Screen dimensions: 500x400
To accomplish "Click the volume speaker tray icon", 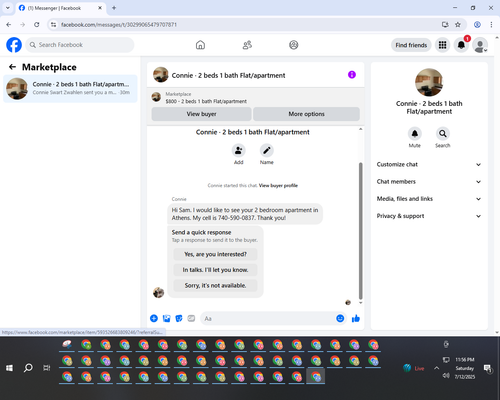I will click(x=446, y=376).
